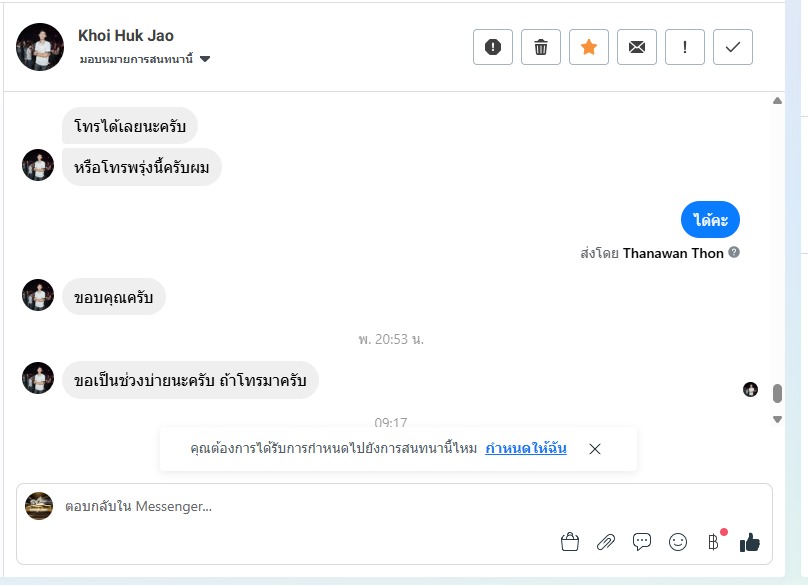Send a thumbs-up like

click(750, 542)
